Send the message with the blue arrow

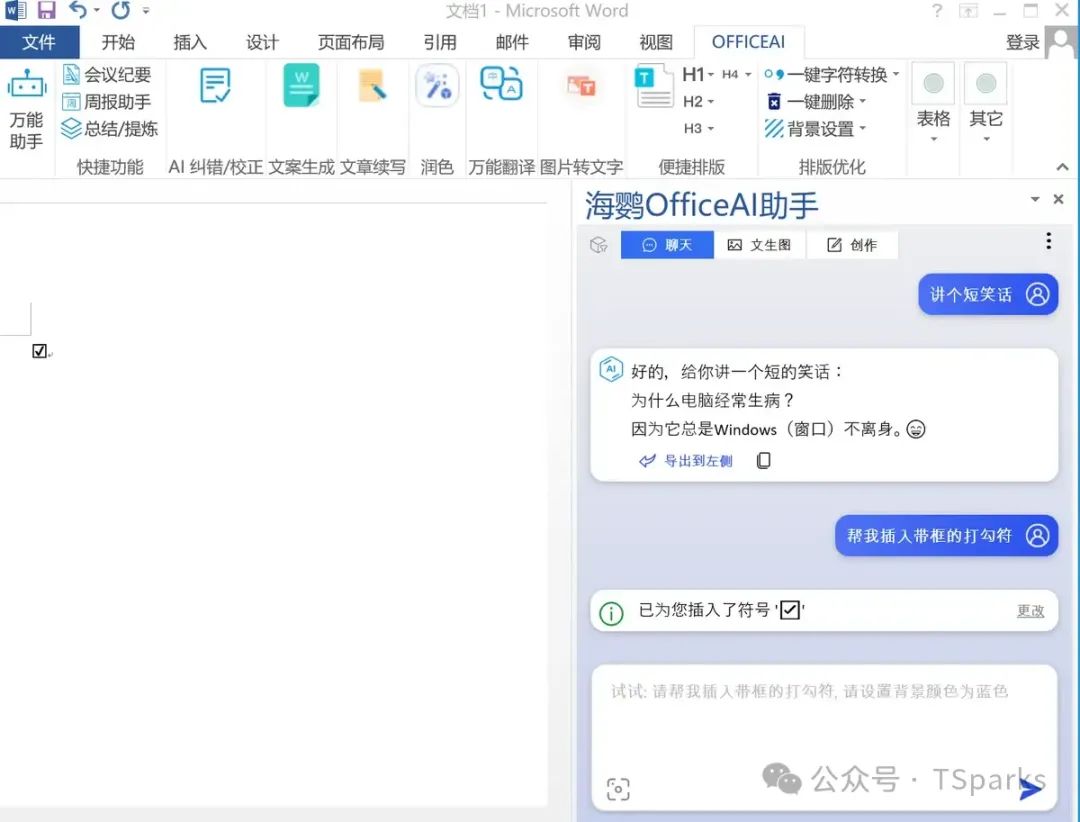[1030, 790]
